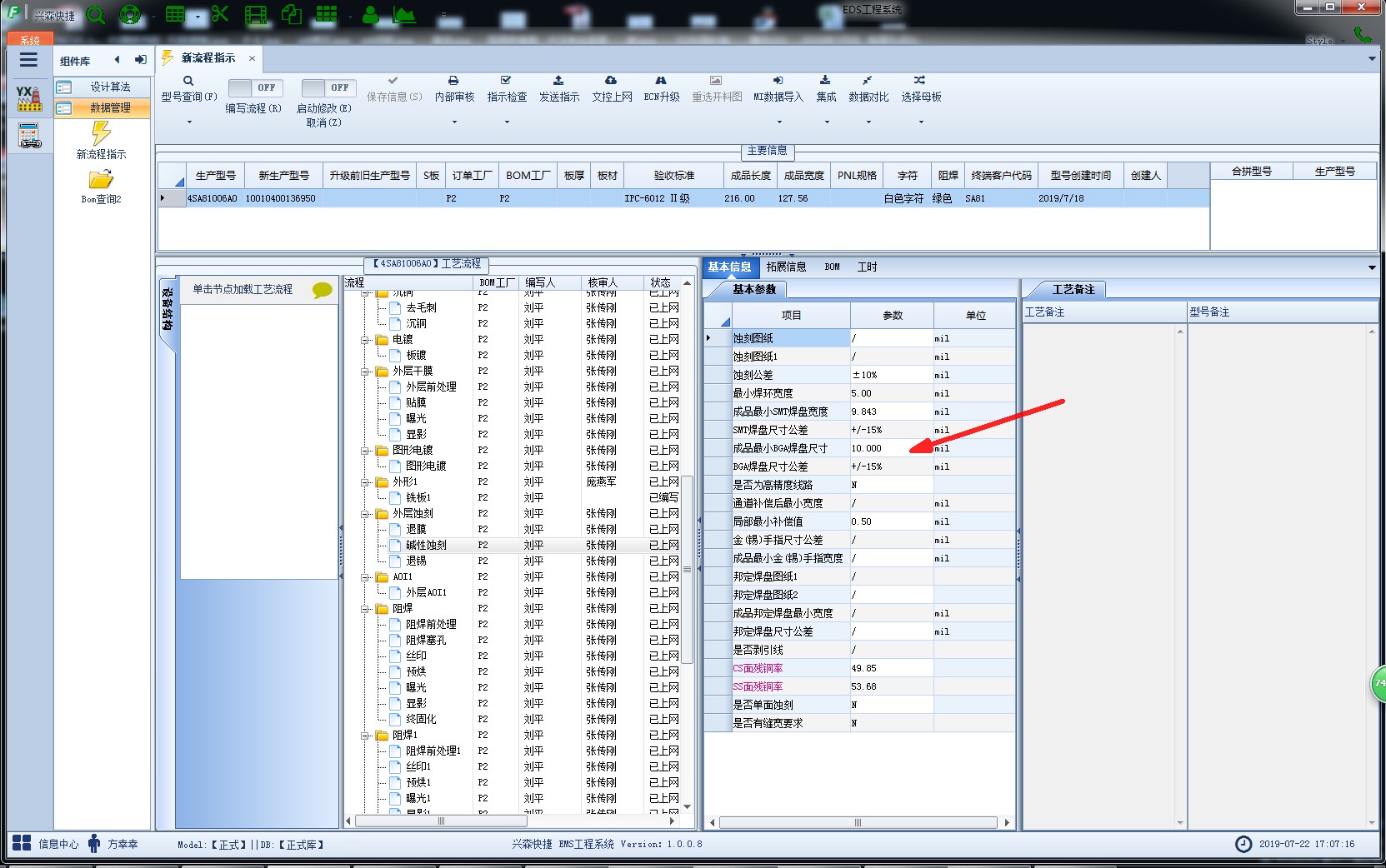This screenshot has height=868, width=1386.
Task: Click the yellow speech bubble comment icon
Action: (x=323, y=290)
